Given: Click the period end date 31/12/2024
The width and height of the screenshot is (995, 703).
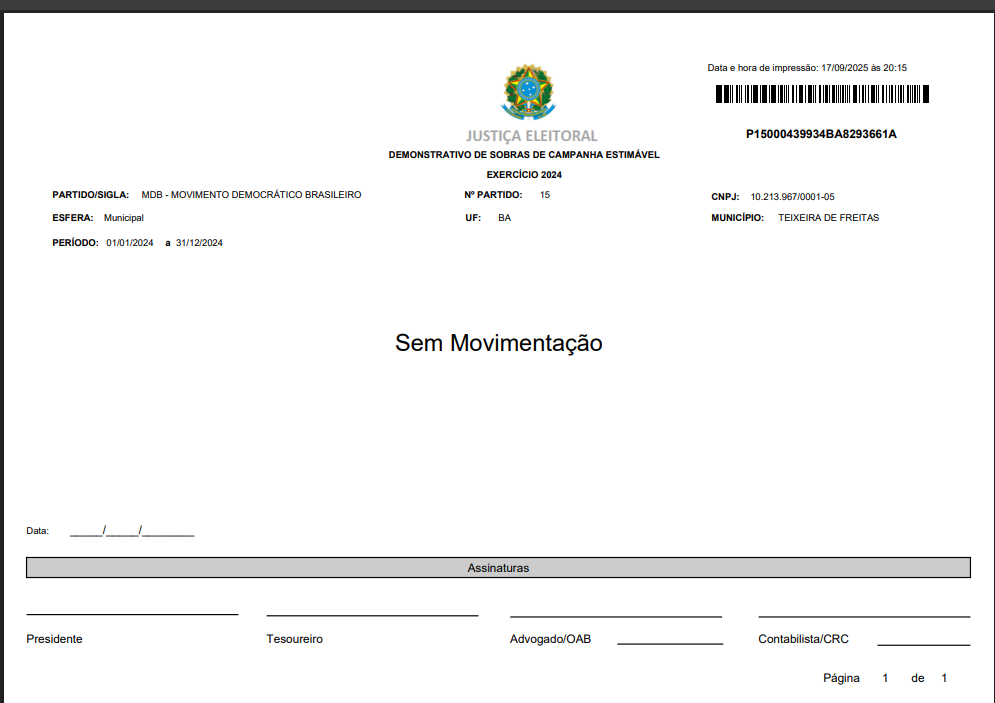Looking at the screenshot, I should (199, 243).
